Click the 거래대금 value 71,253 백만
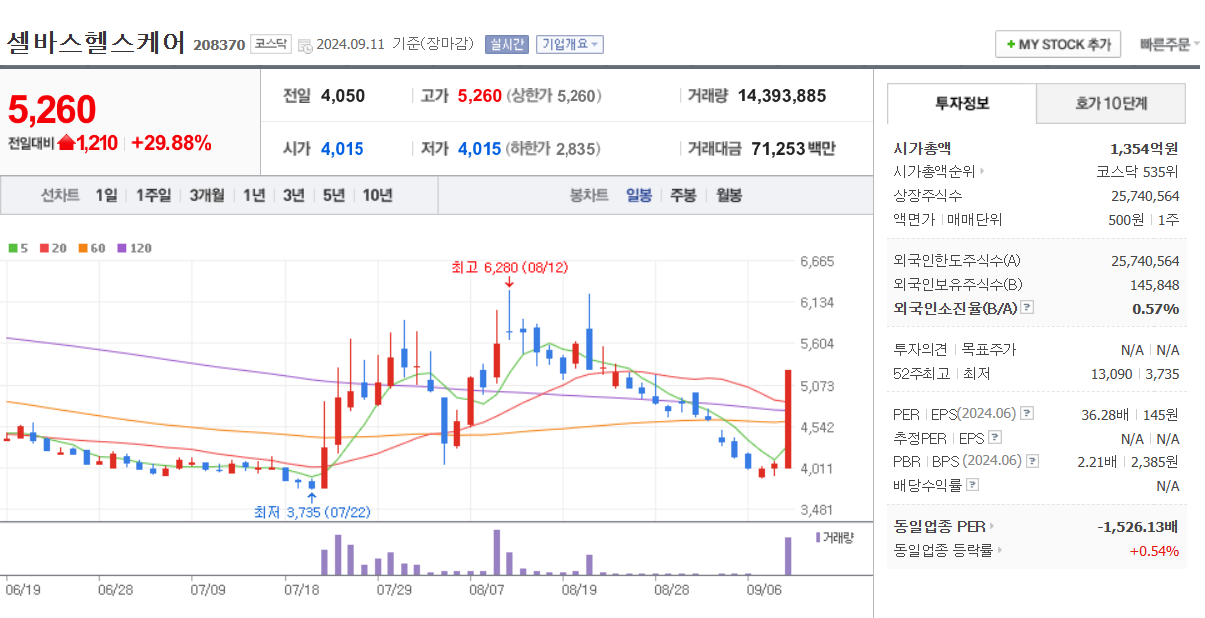This screenshot has width=1205, height=618. tap(793, 149)
